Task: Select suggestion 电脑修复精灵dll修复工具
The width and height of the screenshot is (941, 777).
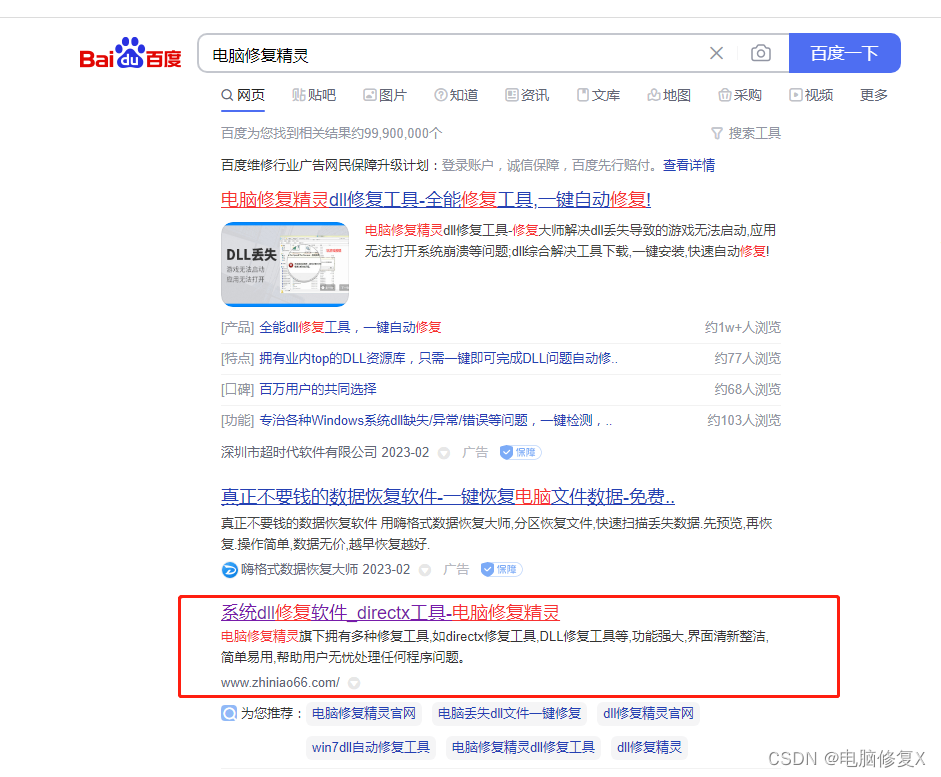Action: tap(523, 748)
